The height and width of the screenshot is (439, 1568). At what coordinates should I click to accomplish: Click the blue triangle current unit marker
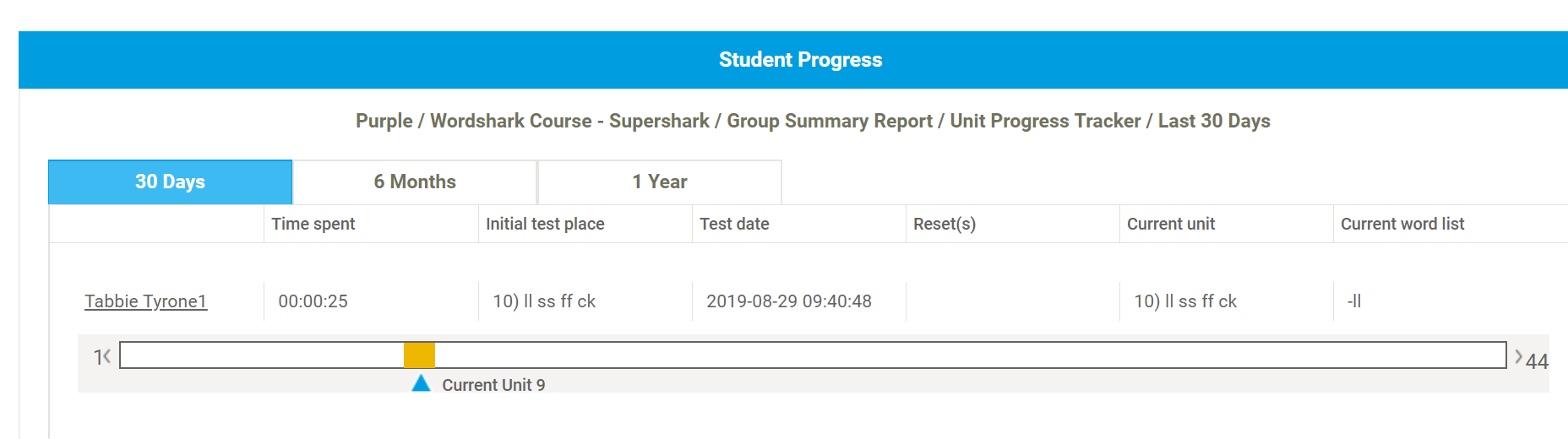[x=421, y=383]
